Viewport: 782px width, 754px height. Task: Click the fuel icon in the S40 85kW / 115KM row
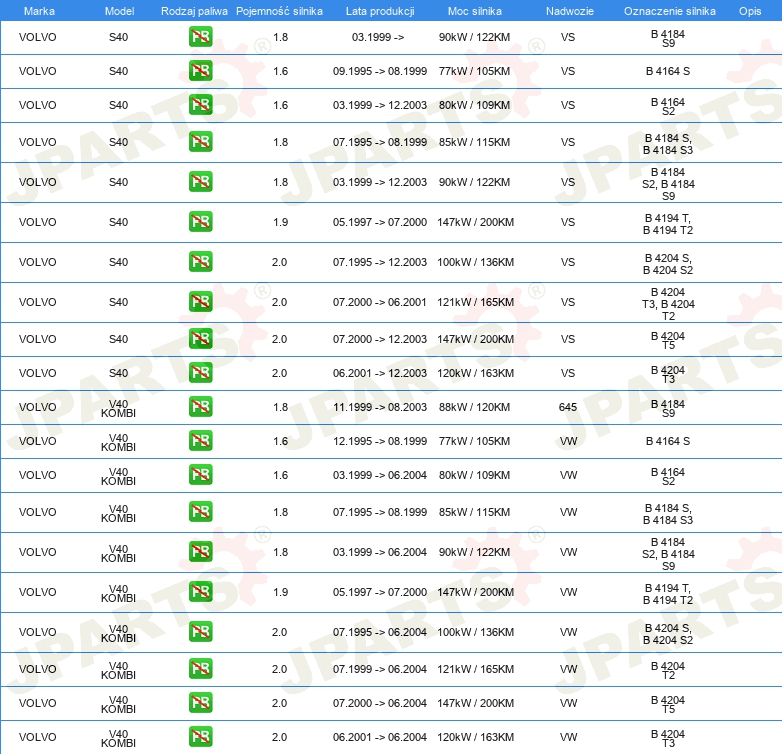[200, 141]
